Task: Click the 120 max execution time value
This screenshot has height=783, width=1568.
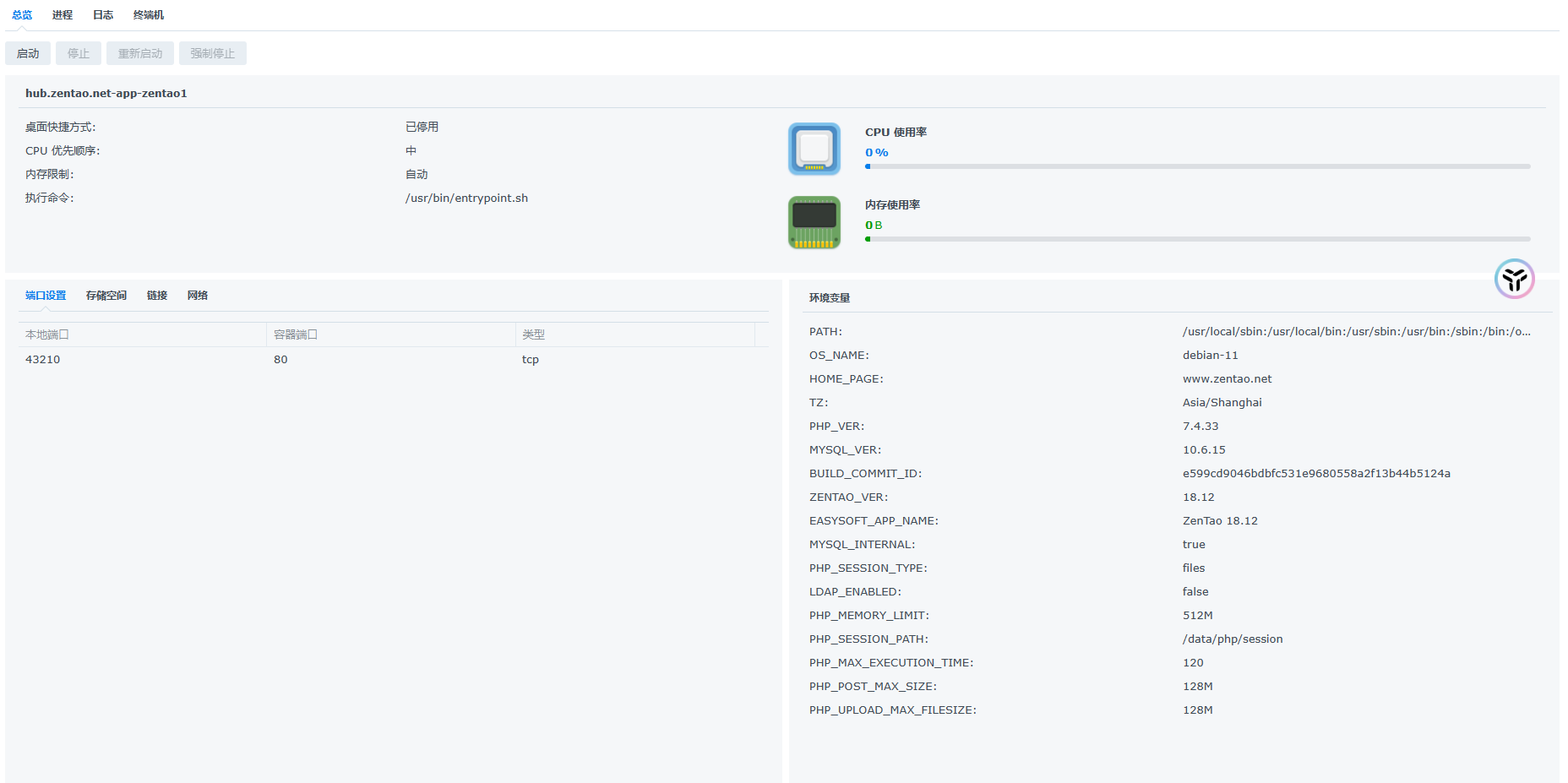Action: pos(1193,662)
